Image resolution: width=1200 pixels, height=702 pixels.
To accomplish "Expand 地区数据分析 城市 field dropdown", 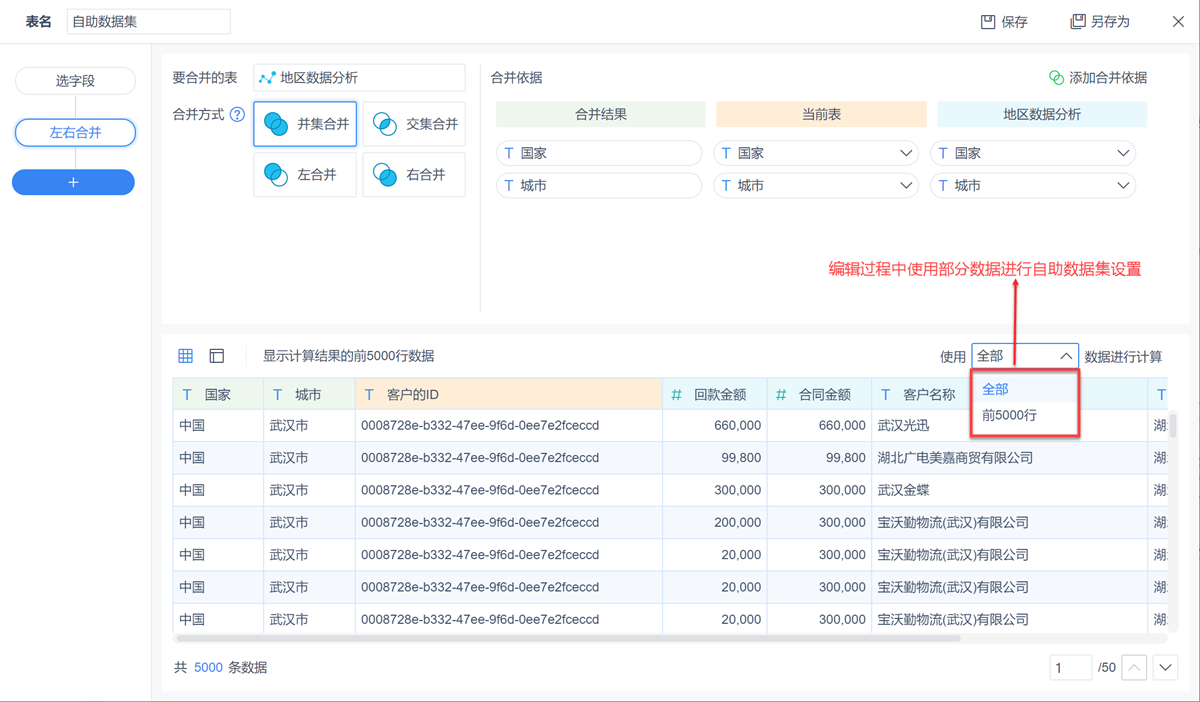I will [1122, 186].
